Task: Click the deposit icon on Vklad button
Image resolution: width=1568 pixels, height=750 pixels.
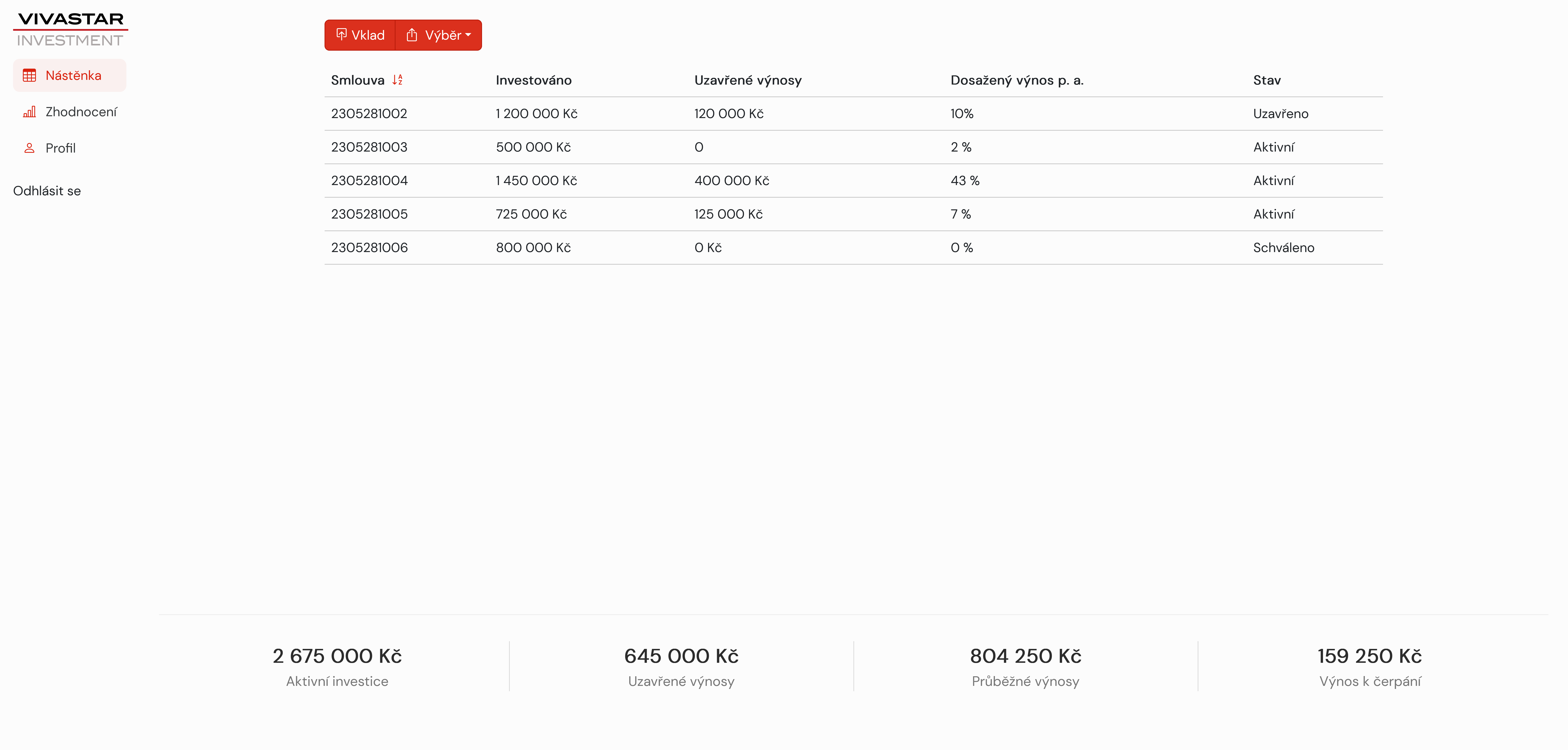Action: (x=342, y=34)
